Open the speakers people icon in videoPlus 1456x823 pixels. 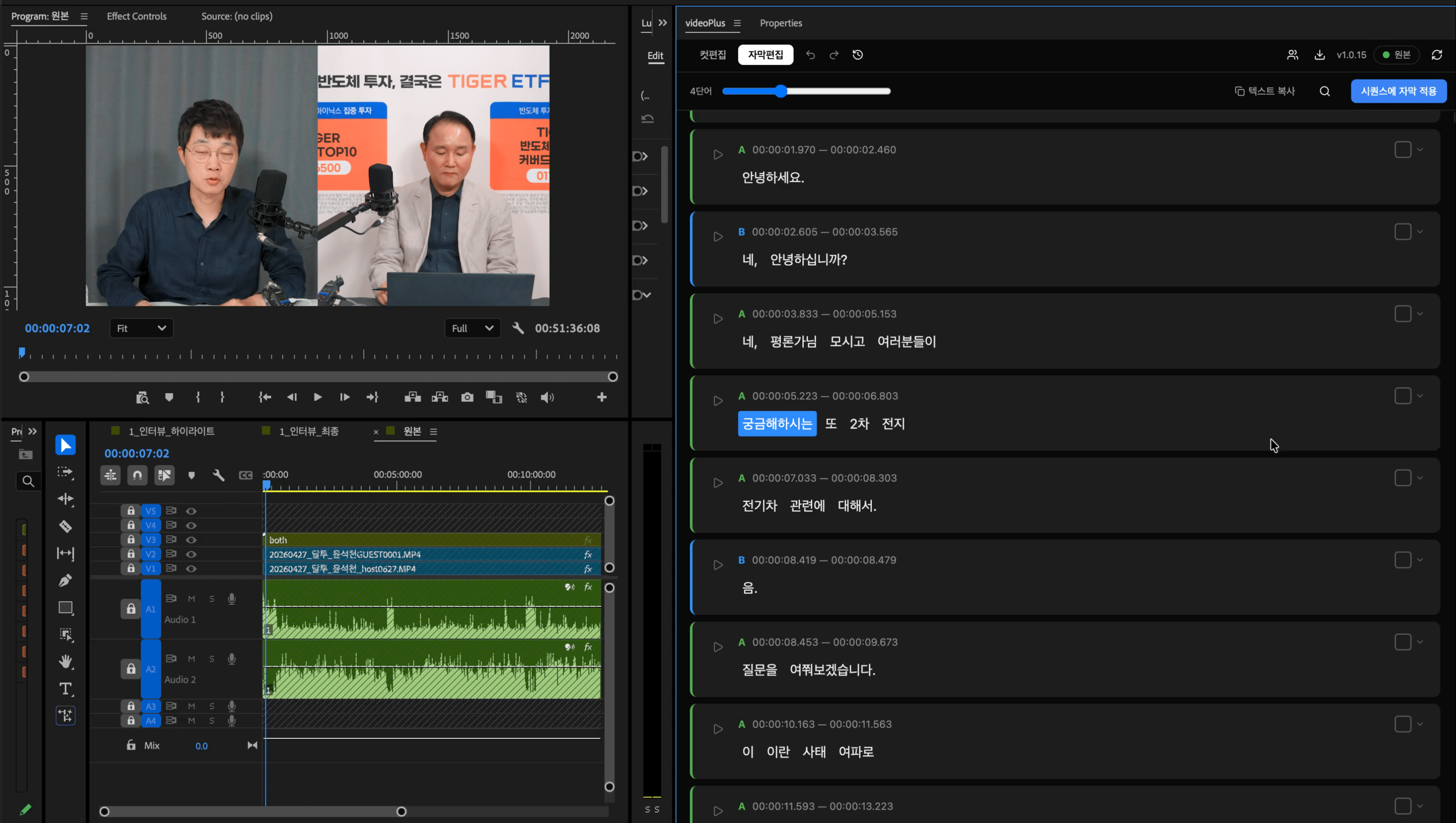[1292, 55]
